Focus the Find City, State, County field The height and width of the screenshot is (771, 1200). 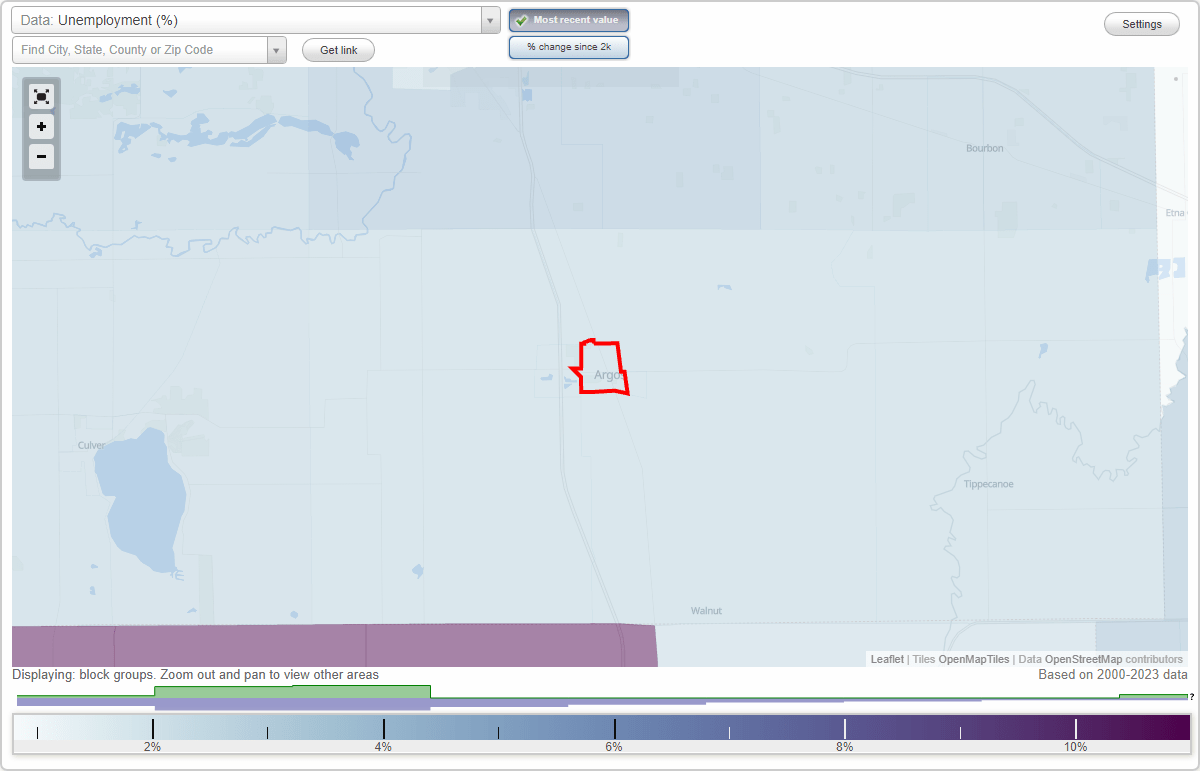coord(140,50)
